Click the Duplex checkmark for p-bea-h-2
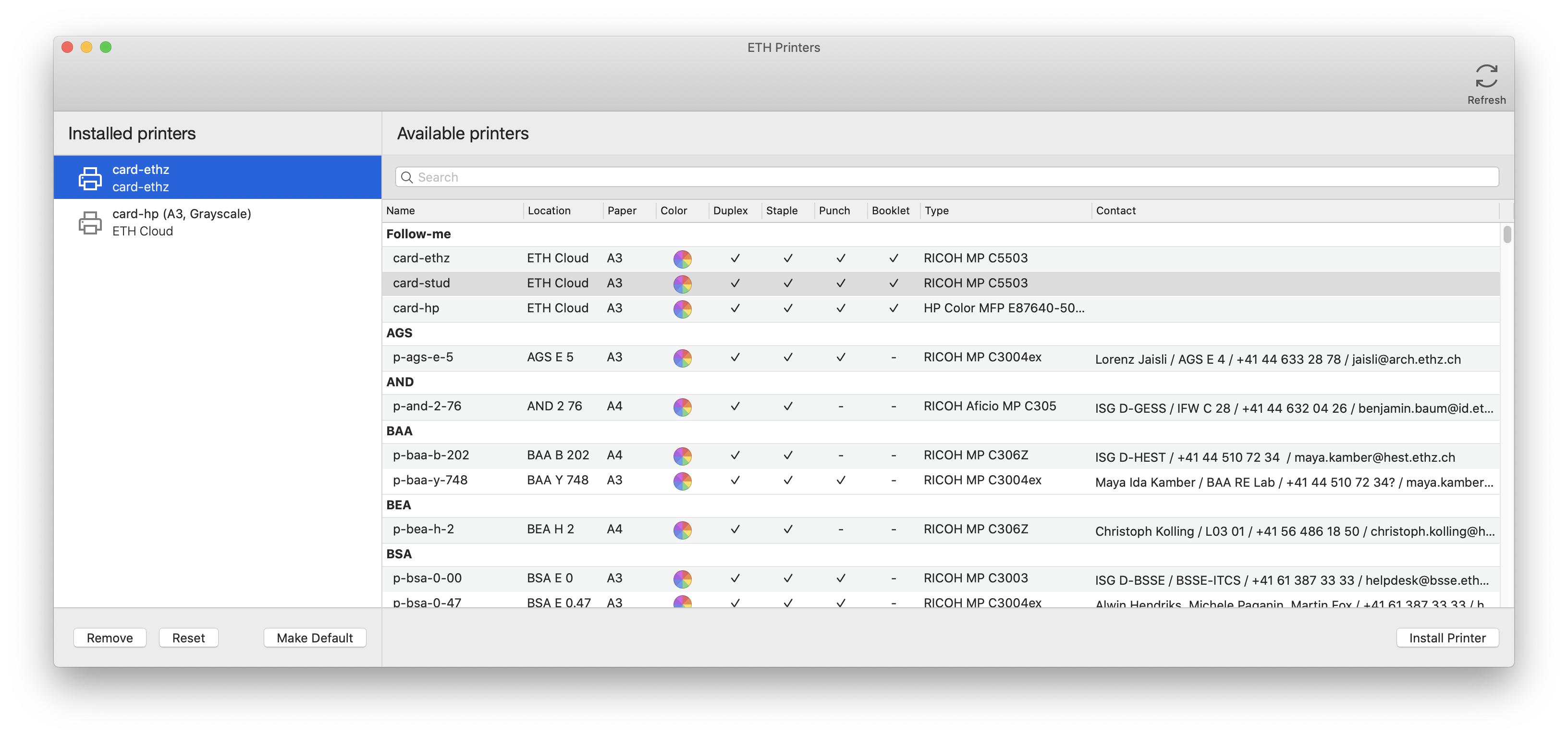Screen dimensions: 1568x738 (735, 529)
